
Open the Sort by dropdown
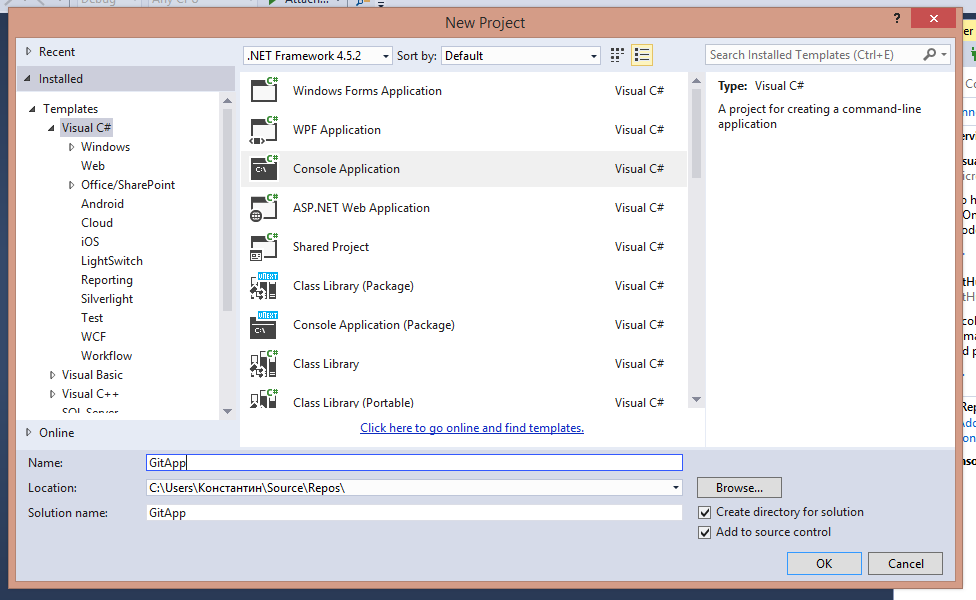pos(520,56)
